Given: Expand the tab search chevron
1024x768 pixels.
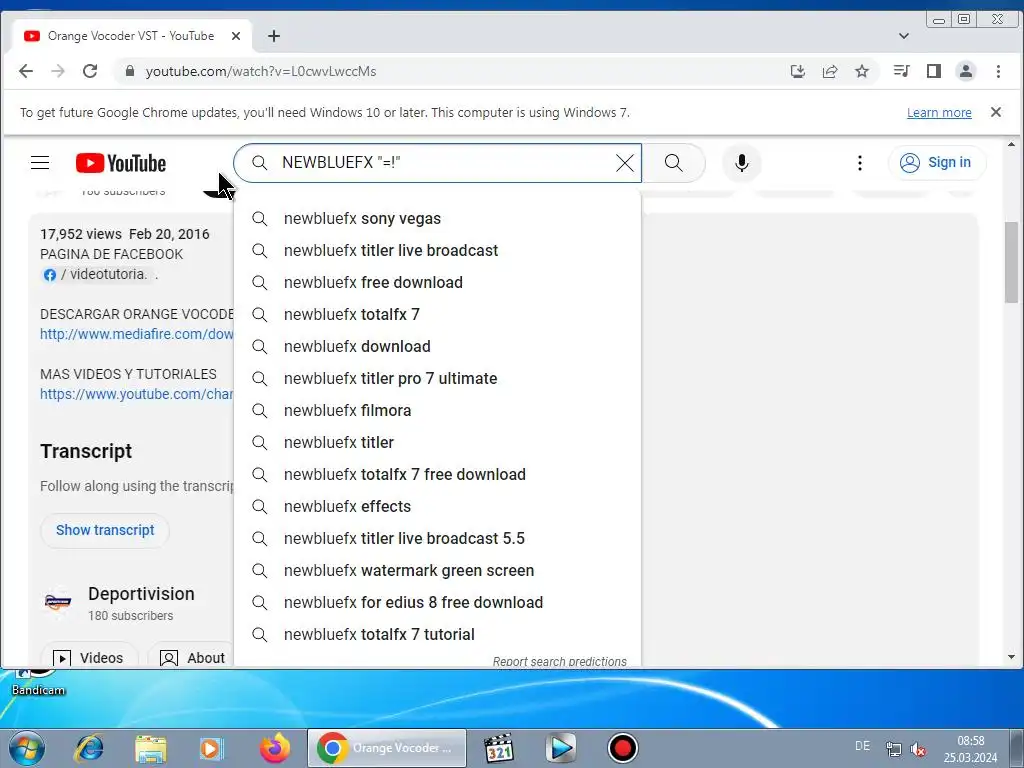Looking at the screenshot, I should tap(904, 36).
